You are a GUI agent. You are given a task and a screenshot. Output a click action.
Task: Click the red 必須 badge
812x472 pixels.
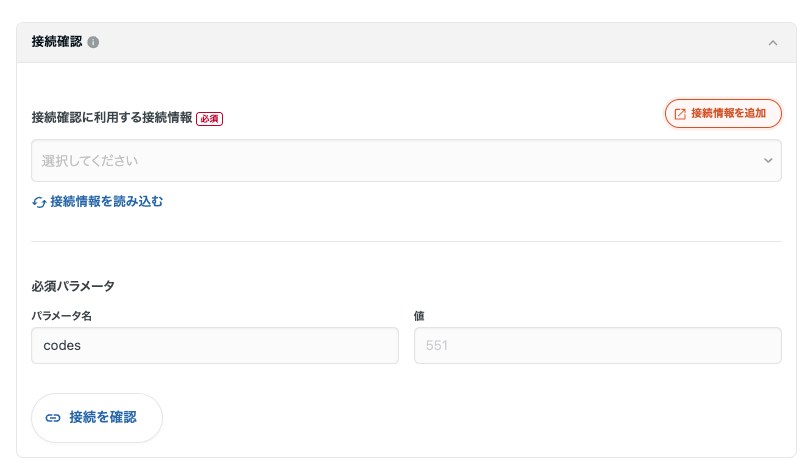(209, 118)
